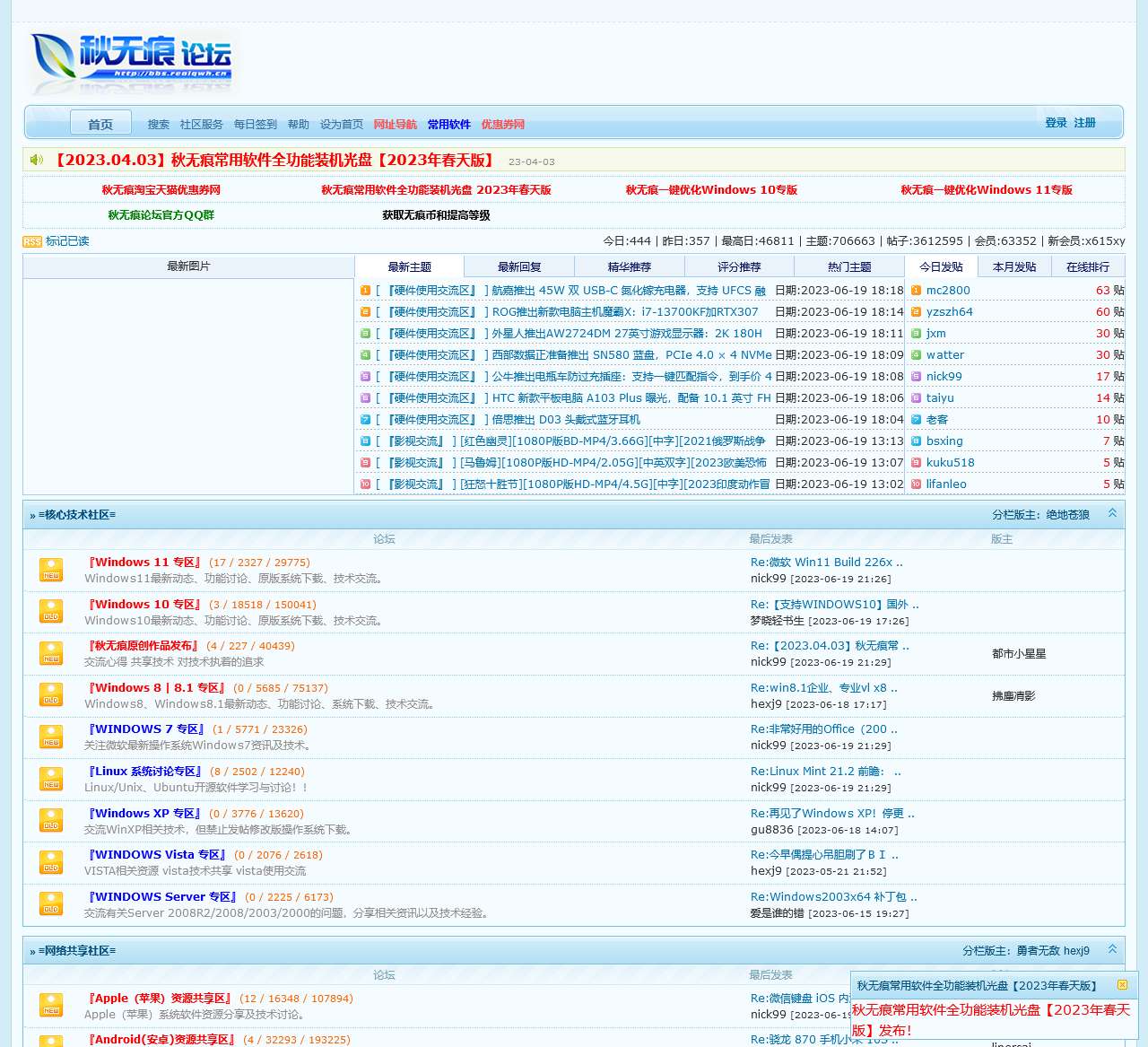Image resolution: width=1148 pixels, height=1047 pixels.
Task: Click the RSS feed icon
Action: click(x=31, y=241)
